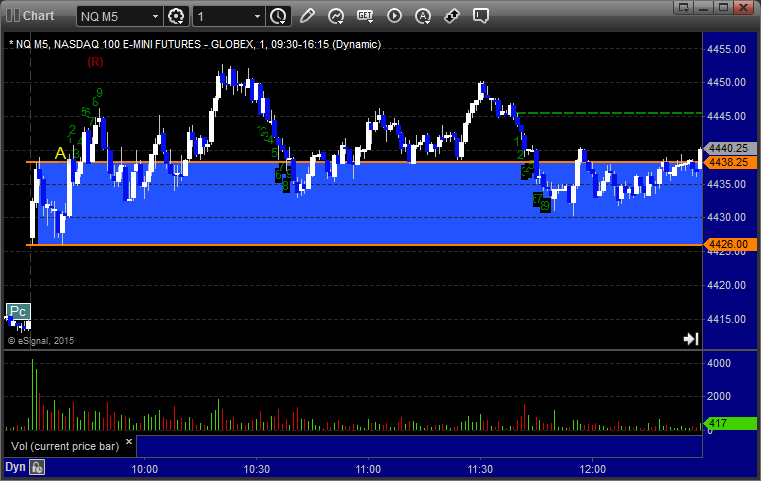Click the NQ M5 symbol input field

pyautogui.click(x=114, y=17)
